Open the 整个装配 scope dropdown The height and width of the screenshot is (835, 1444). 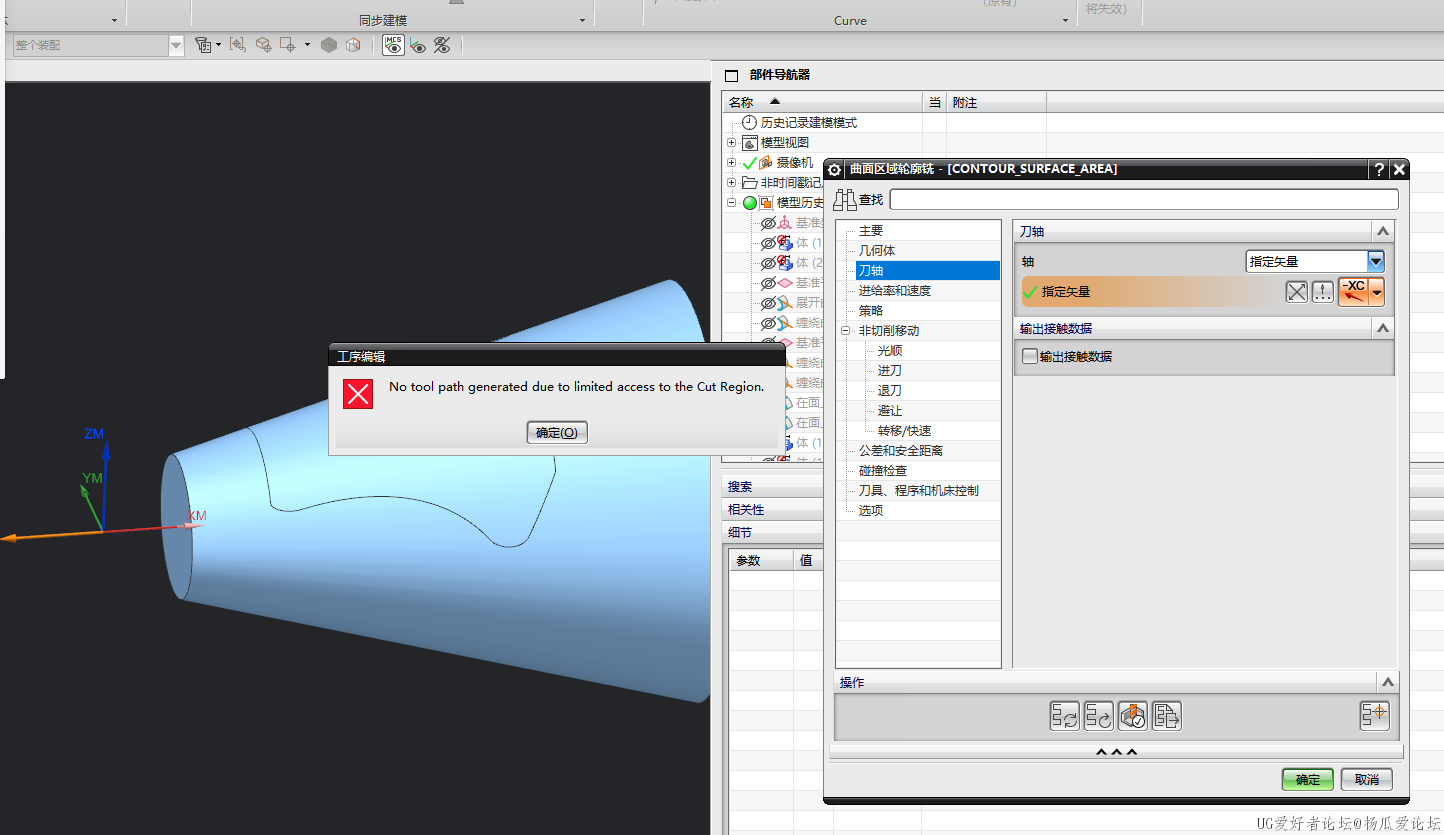[177, 45]
